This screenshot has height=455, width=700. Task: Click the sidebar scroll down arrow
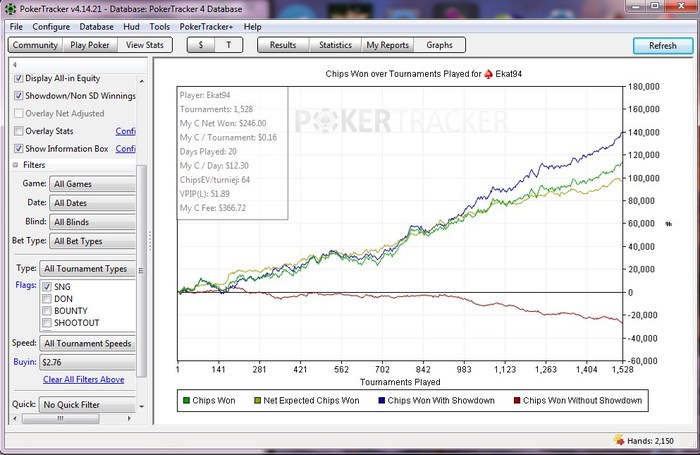coord(142,406)
